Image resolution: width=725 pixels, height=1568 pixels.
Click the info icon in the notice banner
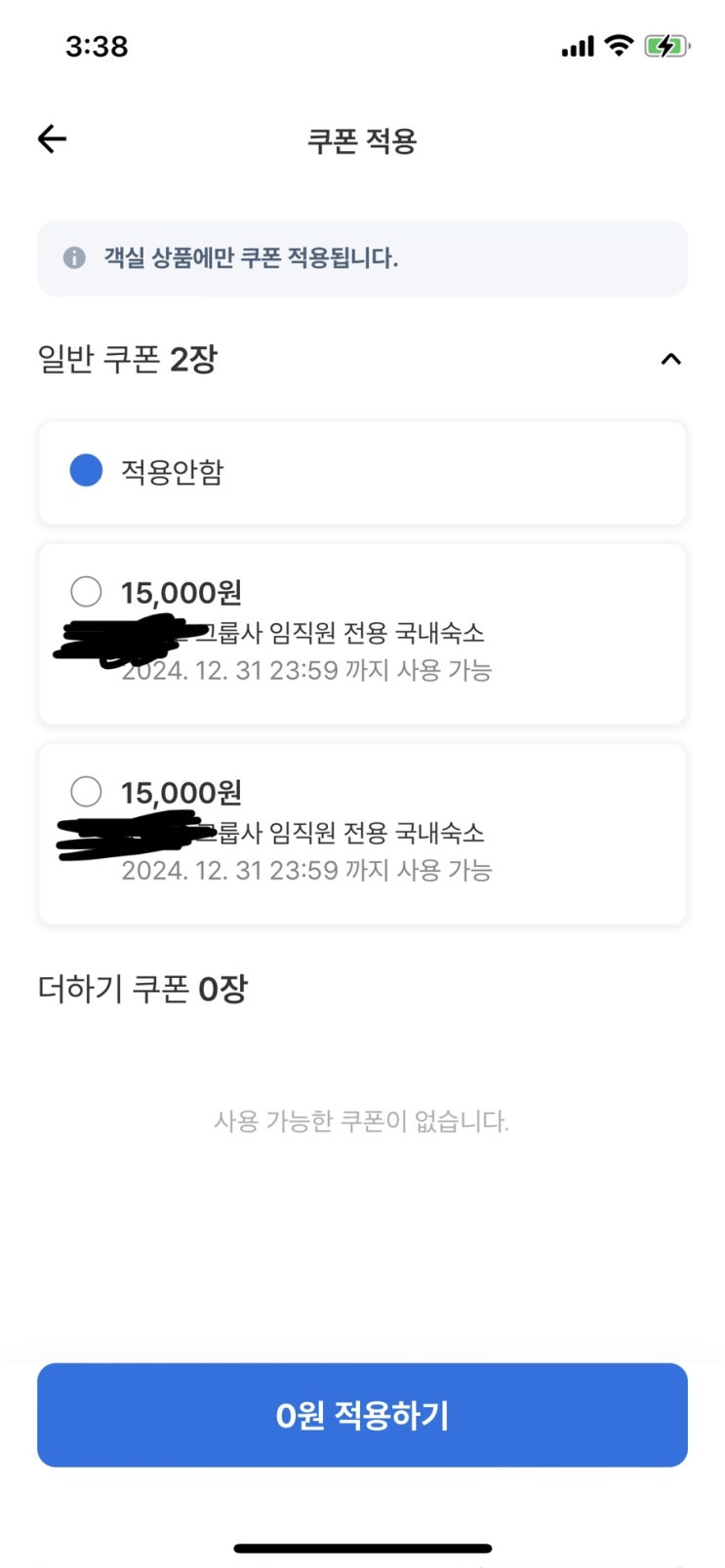pos(74,258)
